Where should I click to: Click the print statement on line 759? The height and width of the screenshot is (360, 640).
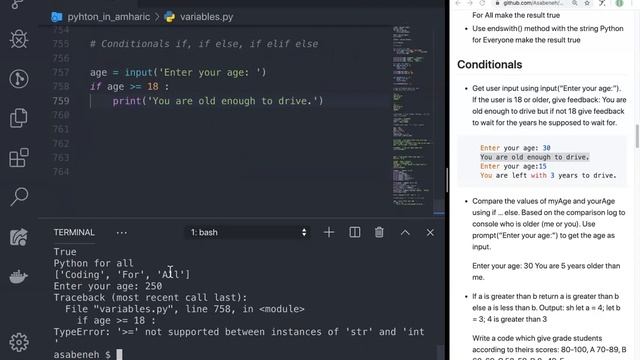(218, 101)
